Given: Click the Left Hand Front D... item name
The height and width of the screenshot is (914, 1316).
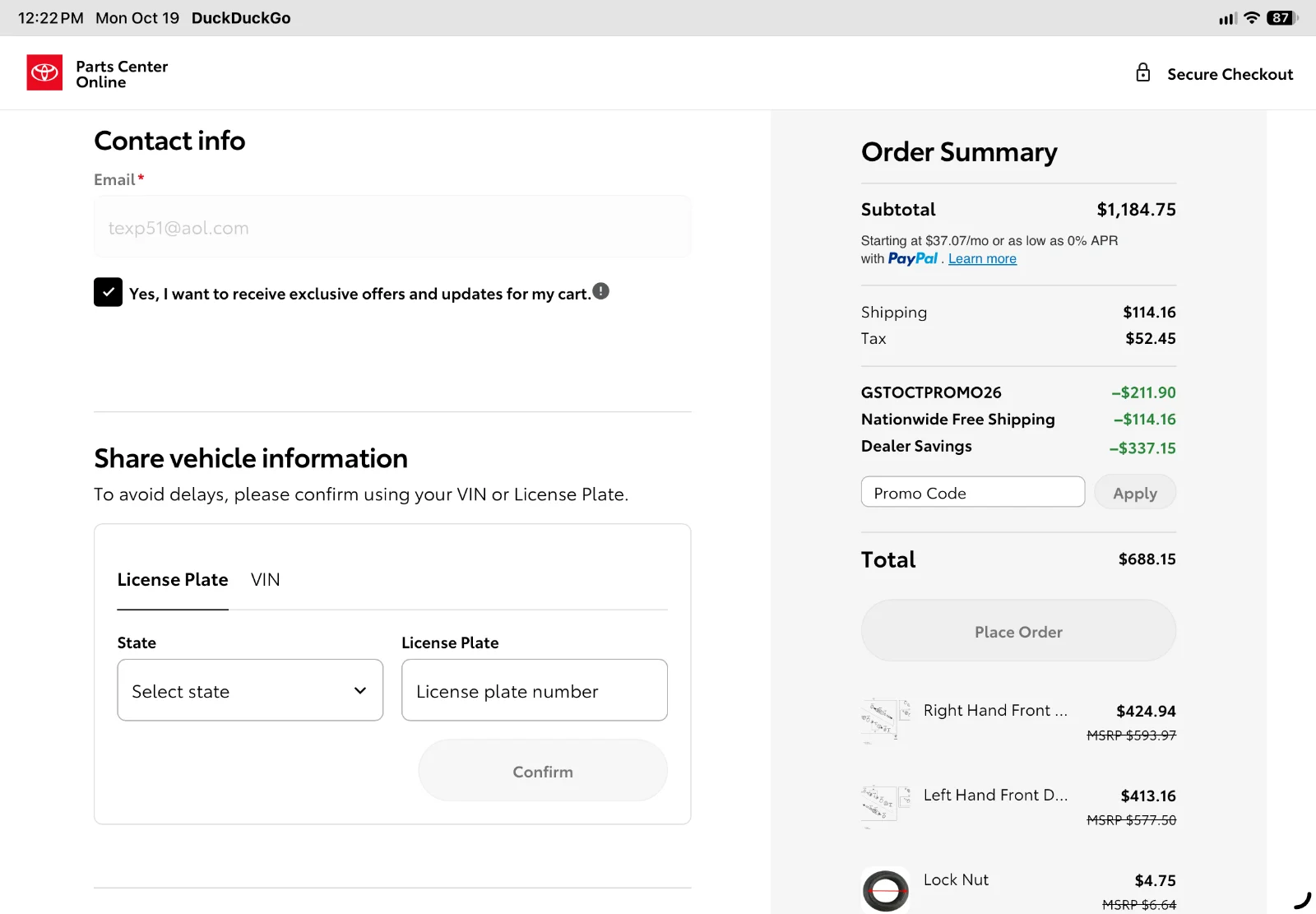Looking at the screenshot, I should 995,795.
